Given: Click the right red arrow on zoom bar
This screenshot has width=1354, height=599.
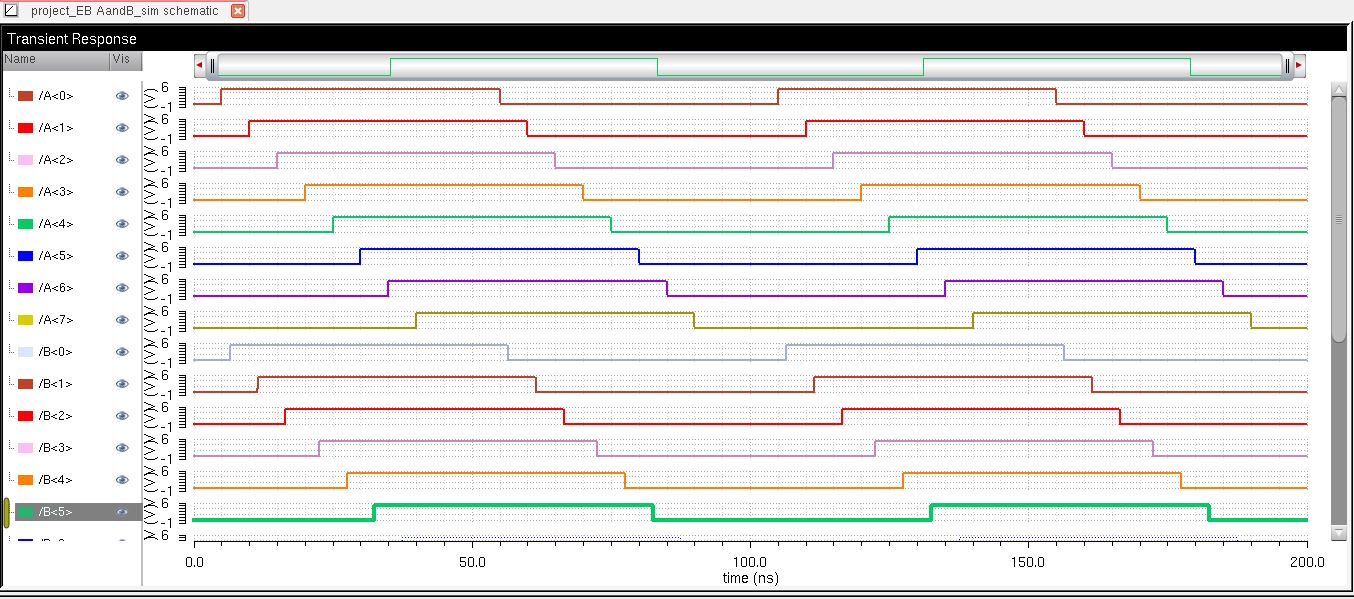Looking at the screenshot, I should coord(1299,66).
